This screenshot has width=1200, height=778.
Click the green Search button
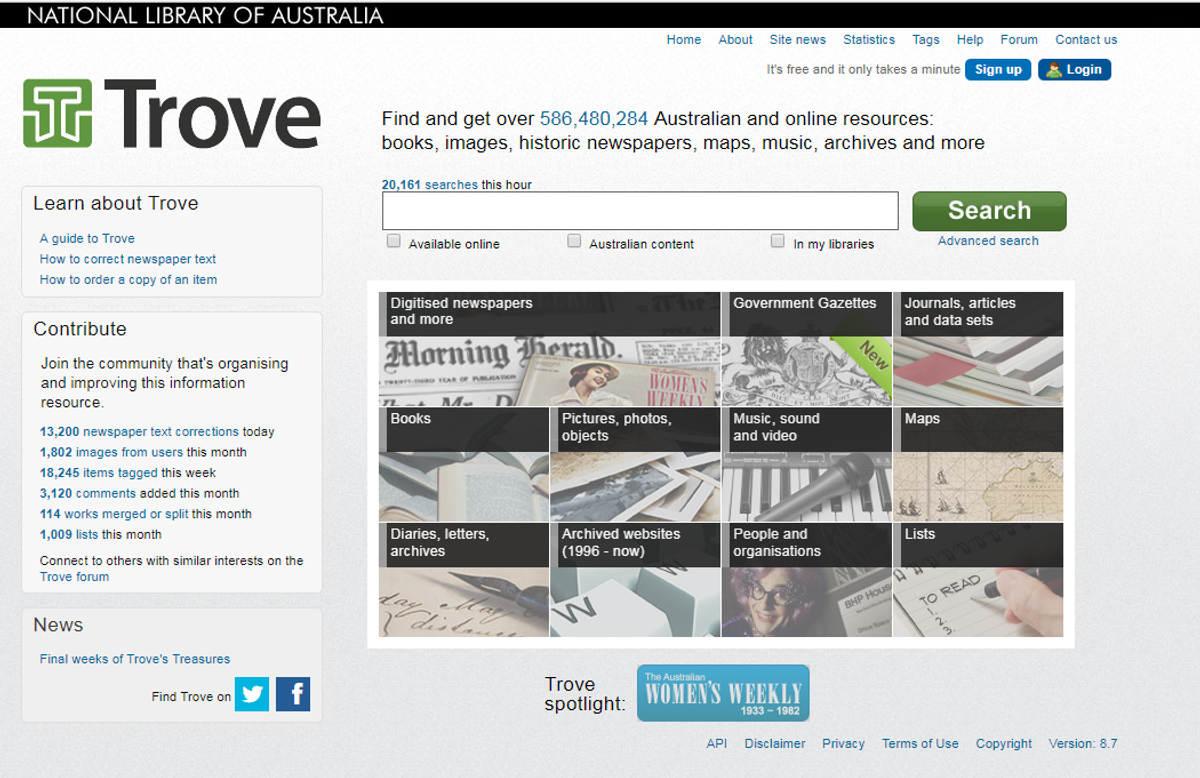pos(989,211)
